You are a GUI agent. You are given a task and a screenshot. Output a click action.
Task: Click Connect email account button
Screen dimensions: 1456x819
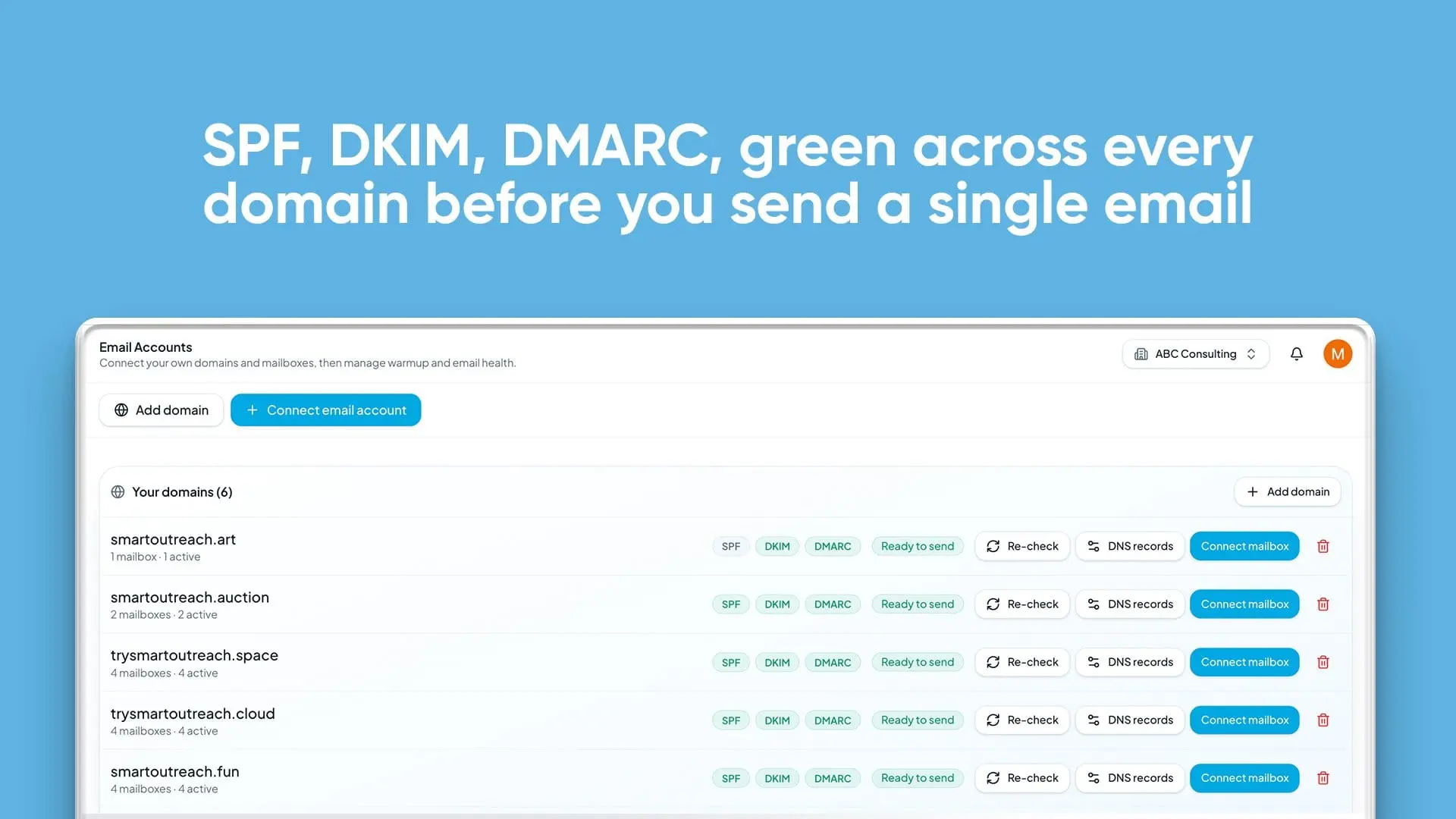[326, 410]
